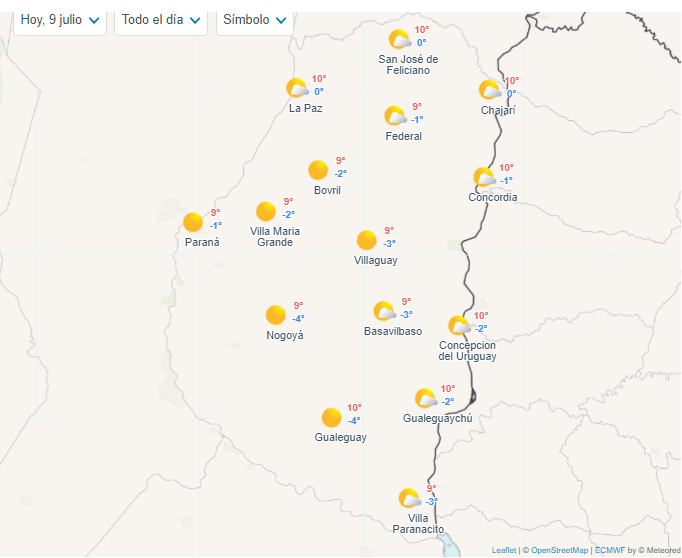
Task: Select the Bovril sunny weather icon
Action: pyautogui.click(x=318, y=170)
